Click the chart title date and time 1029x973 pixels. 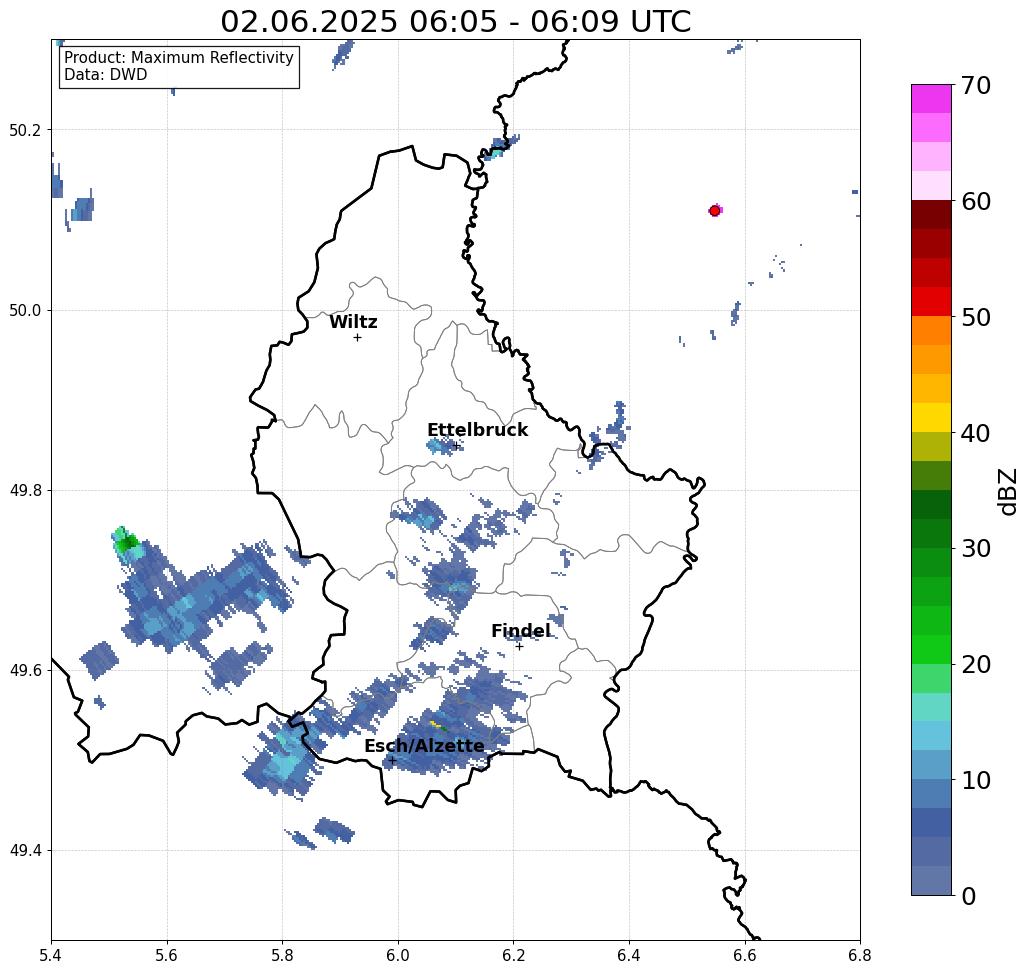pyautogui.click(x=455, y=21)
